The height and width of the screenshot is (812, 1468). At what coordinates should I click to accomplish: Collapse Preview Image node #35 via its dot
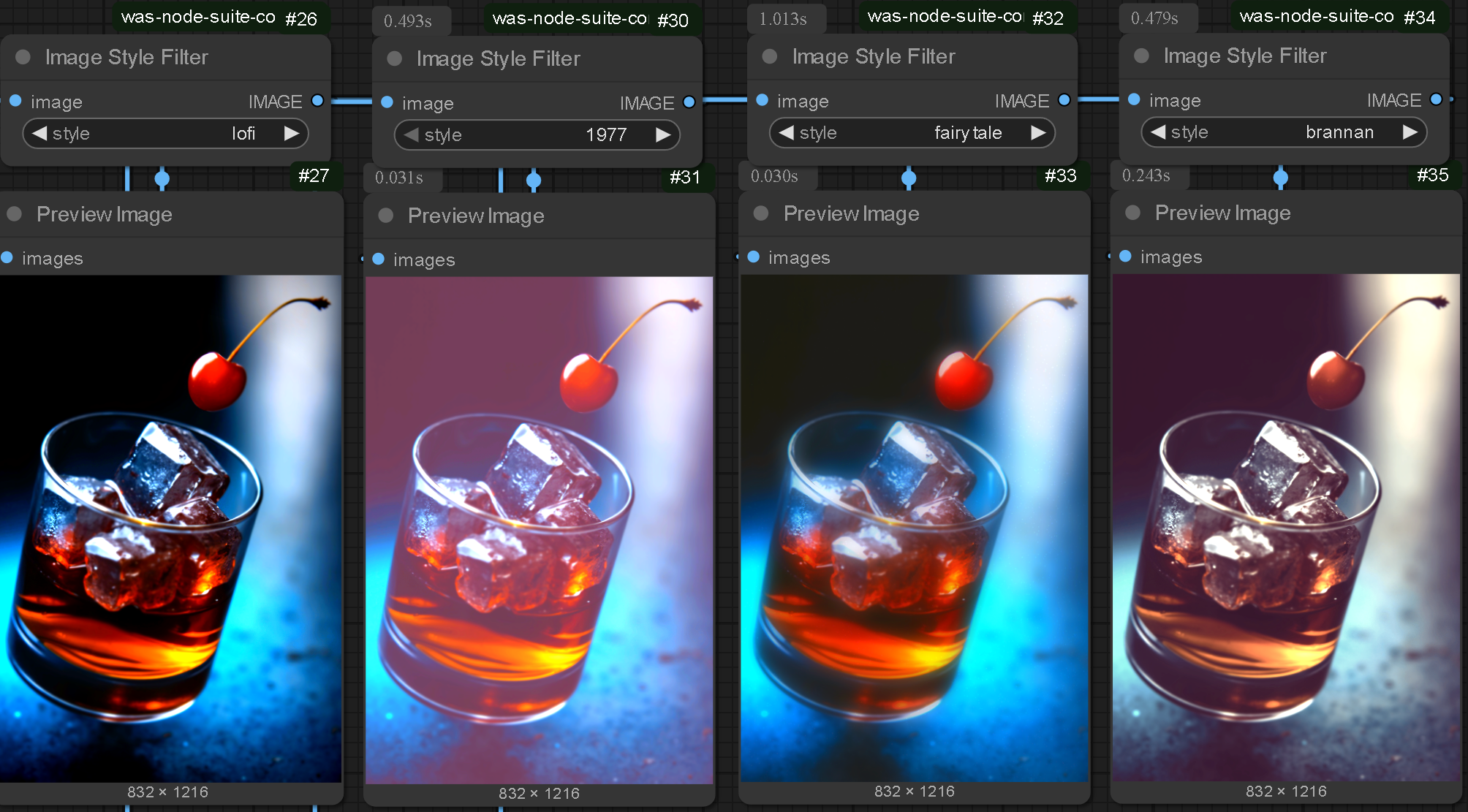[x=1133, y=213]
